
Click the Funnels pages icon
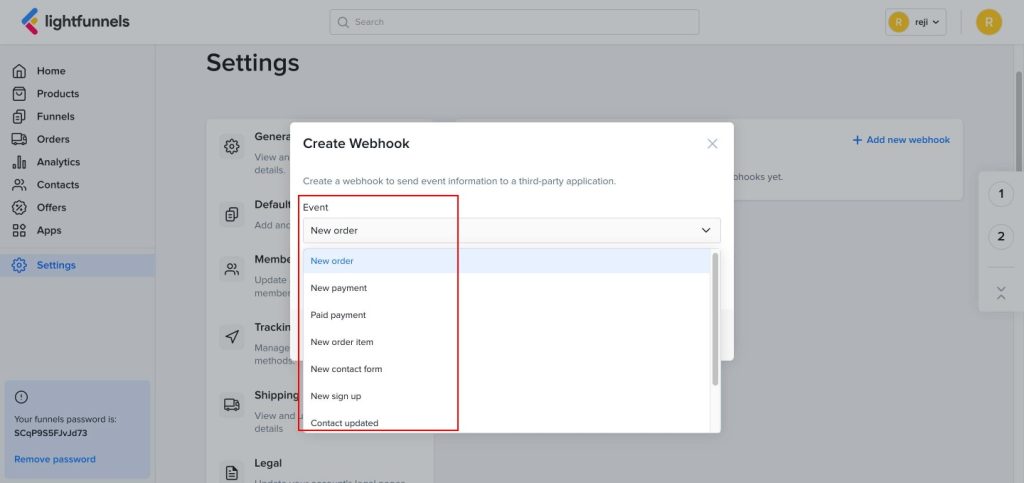point(20,116)
